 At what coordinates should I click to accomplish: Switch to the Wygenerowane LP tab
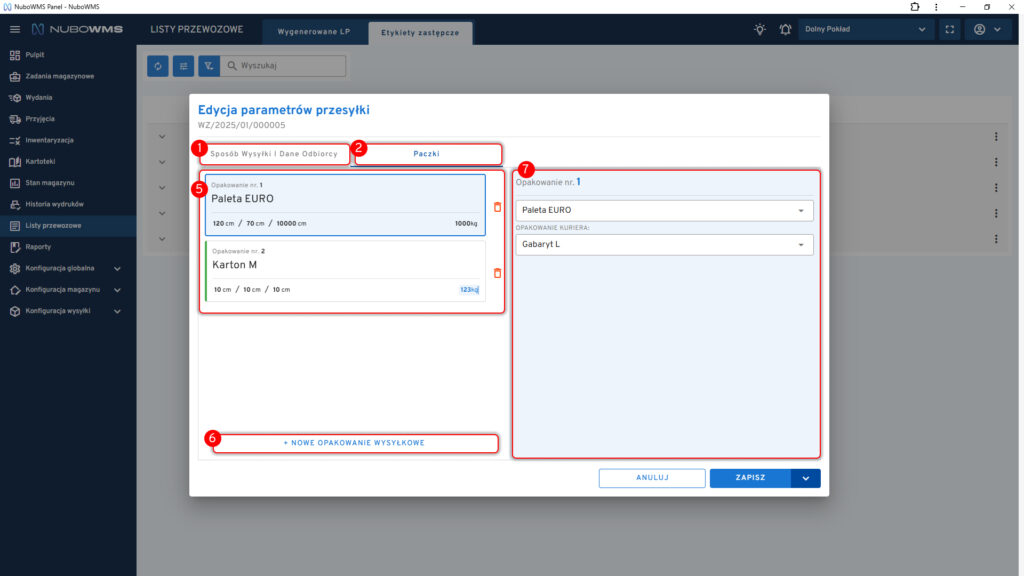(314, 32)
